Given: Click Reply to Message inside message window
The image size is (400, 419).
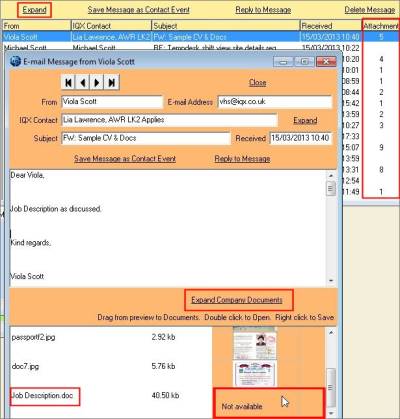Looking at the screenshot, I should (242, 159).
